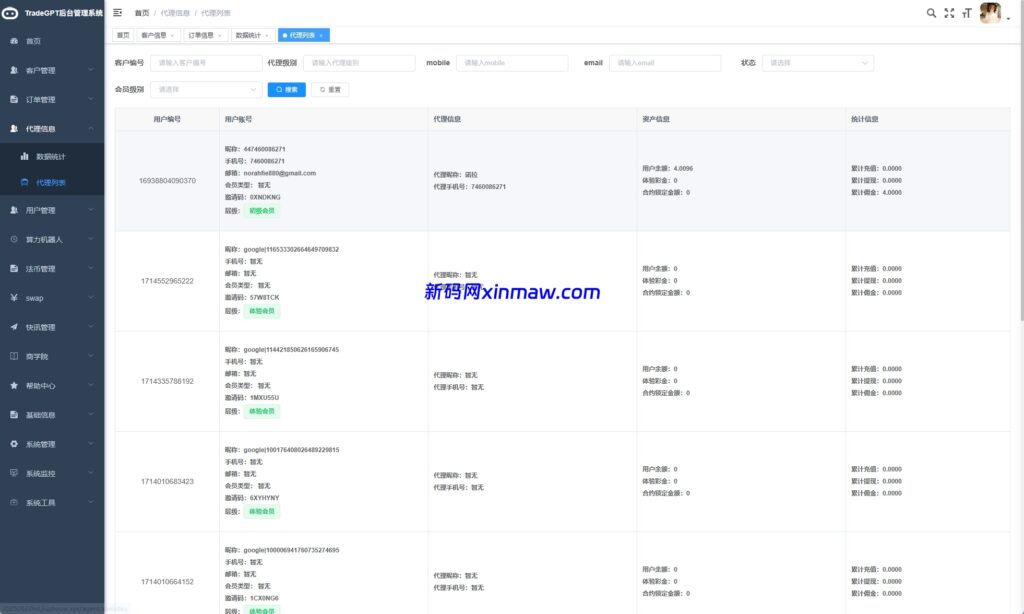Click the 首页 dashboard icon in sidebar
This screenshot has height=614, width=1024.
click(x=14, y=41)
